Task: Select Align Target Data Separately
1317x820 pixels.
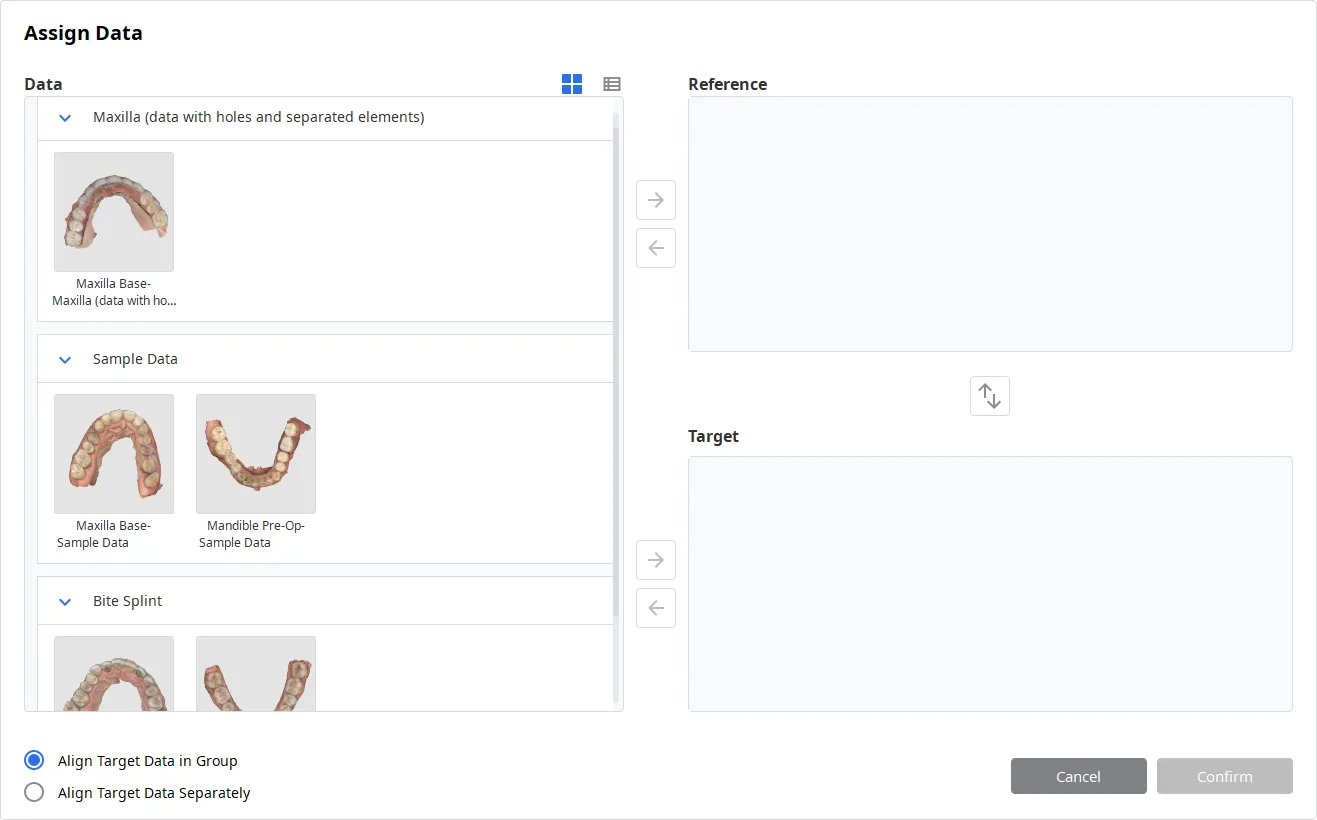Action: 34,792
